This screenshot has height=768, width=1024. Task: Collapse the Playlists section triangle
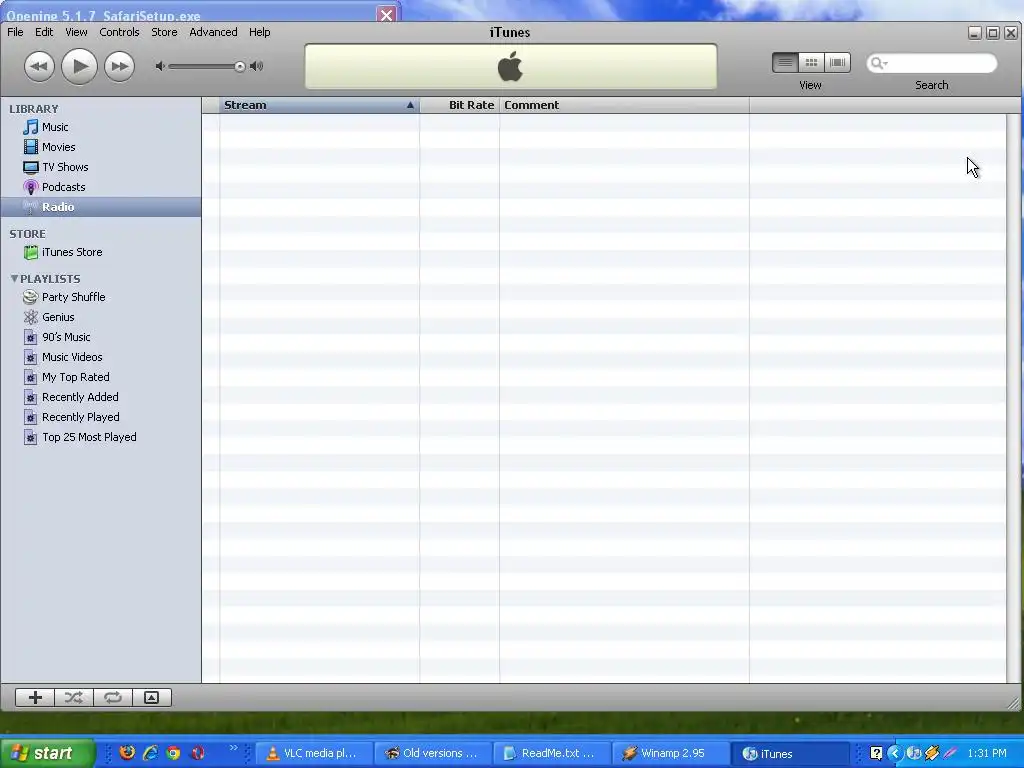click(14, 279)
